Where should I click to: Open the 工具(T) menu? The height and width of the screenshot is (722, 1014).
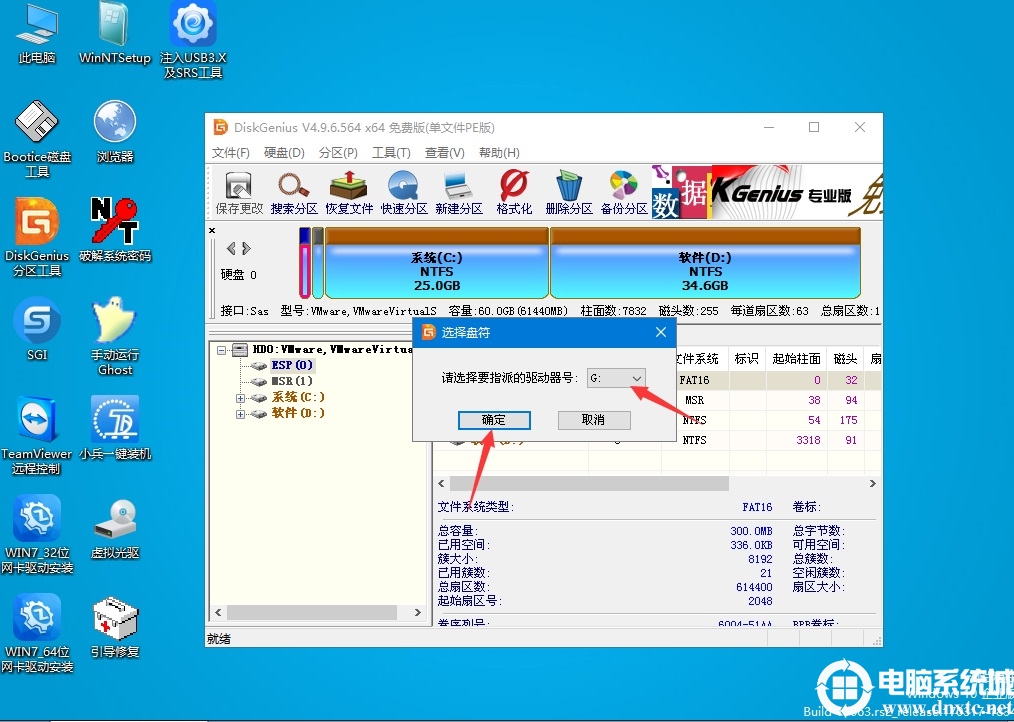pos(391,153)
